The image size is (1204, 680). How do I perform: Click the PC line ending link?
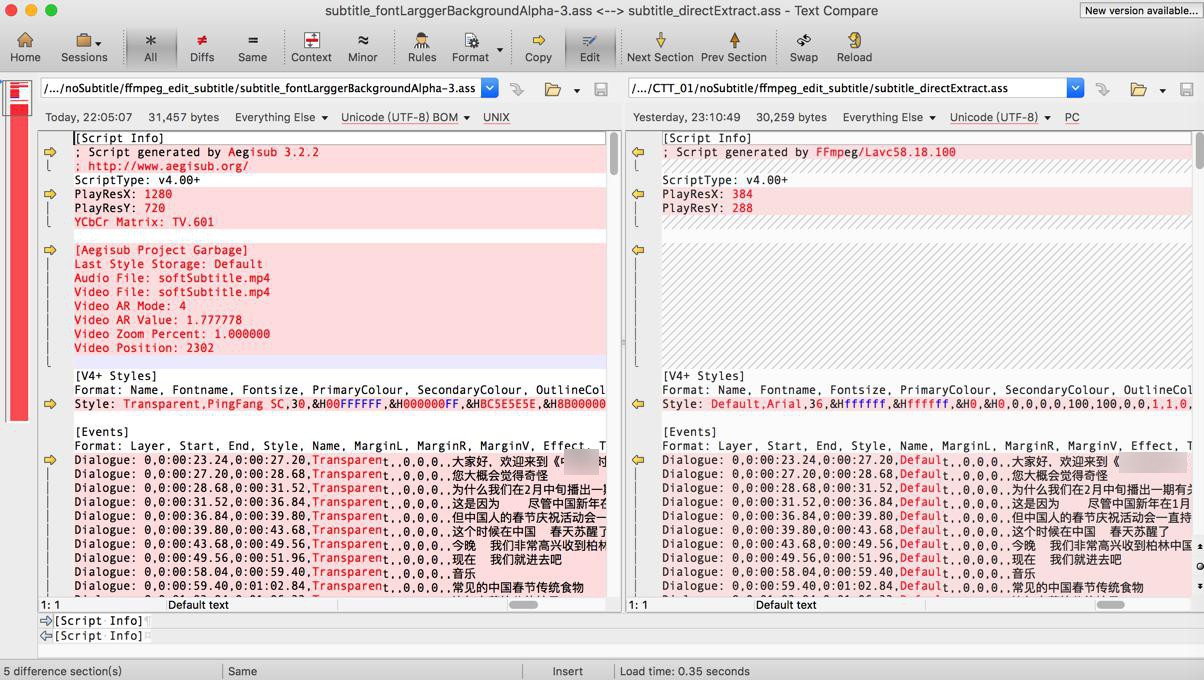coord(1072,117)
